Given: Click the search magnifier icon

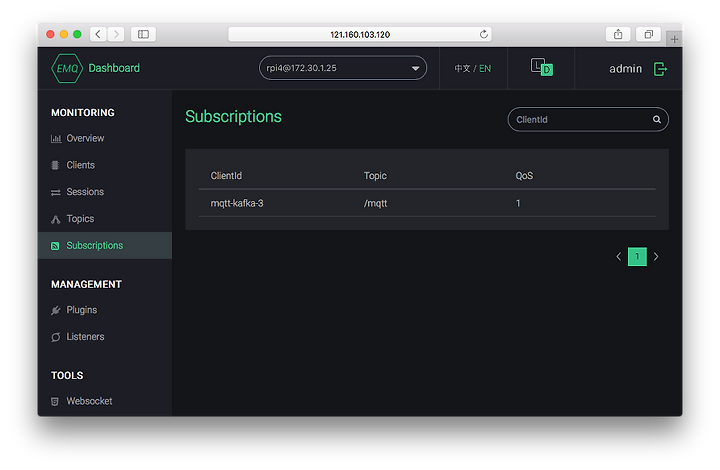Looking at the screenshot, I should 657,119.
